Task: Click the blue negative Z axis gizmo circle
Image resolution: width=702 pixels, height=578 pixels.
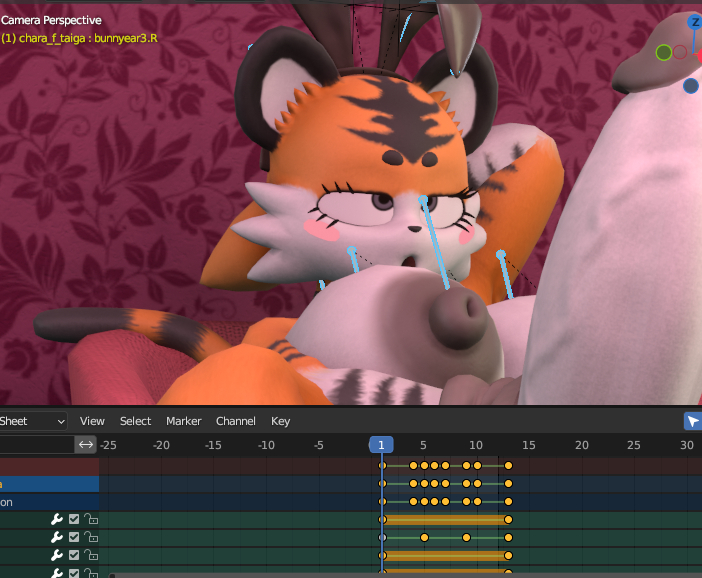Action: click(691, 86)
